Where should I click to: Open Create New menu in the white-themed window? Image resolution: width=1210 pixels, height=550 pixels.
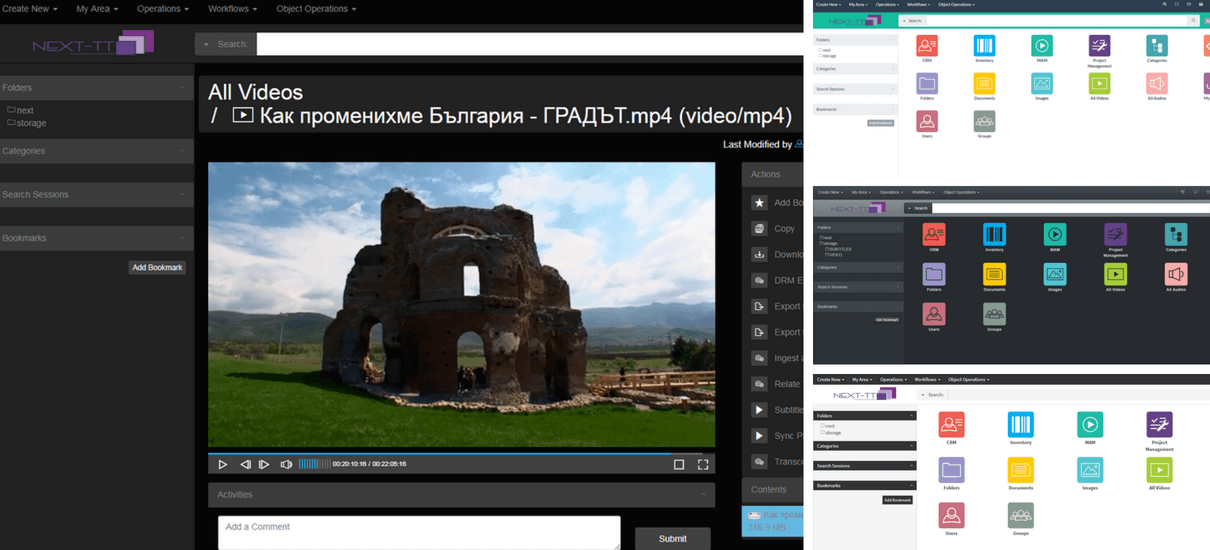(830, 379)
